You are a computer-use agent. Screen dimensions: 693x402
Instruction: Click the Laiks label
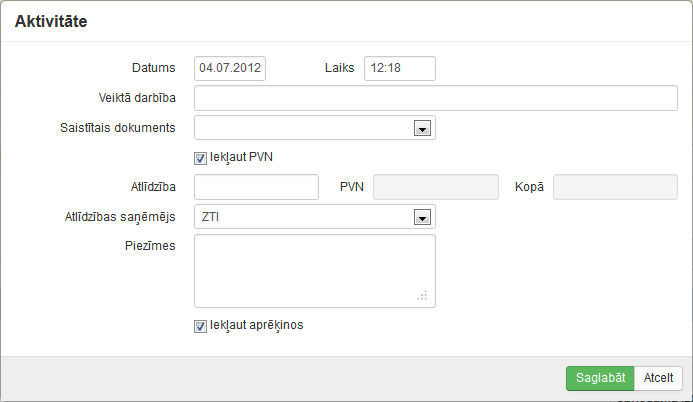point(340,68)
